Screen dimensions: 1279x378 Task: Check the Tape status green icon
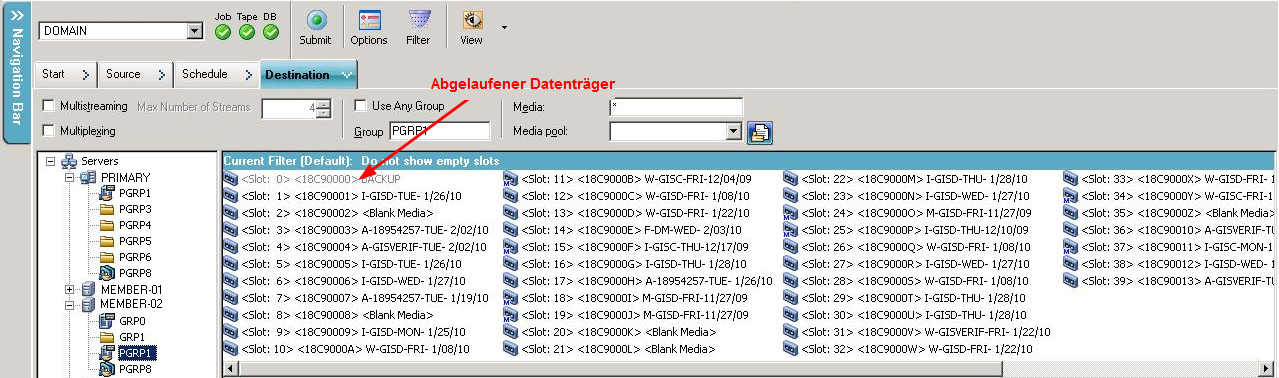click(x=247, y=32)
